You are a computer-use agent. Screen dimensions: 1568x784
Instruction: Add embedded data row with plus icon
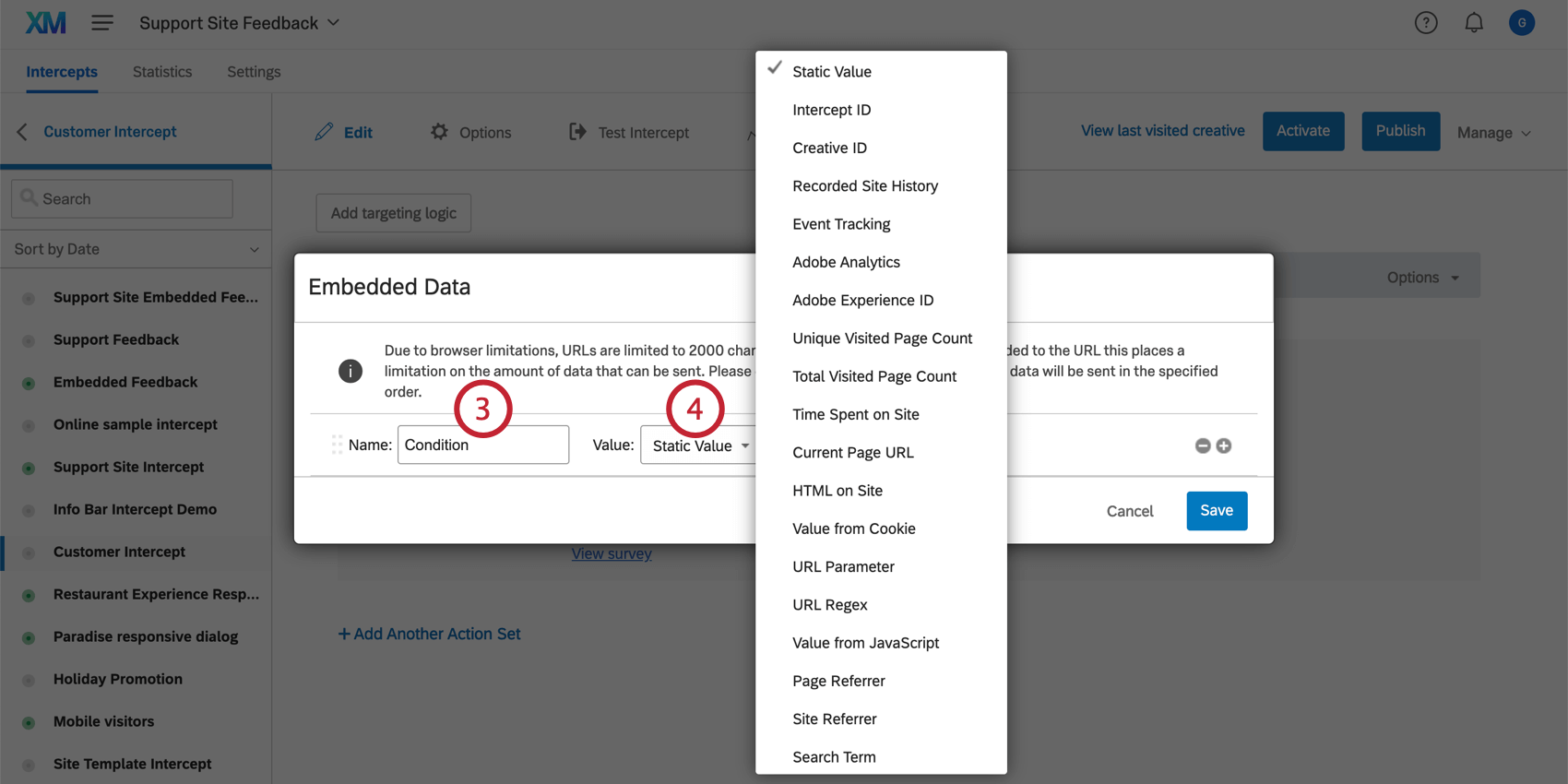[x=1224, y=445]
